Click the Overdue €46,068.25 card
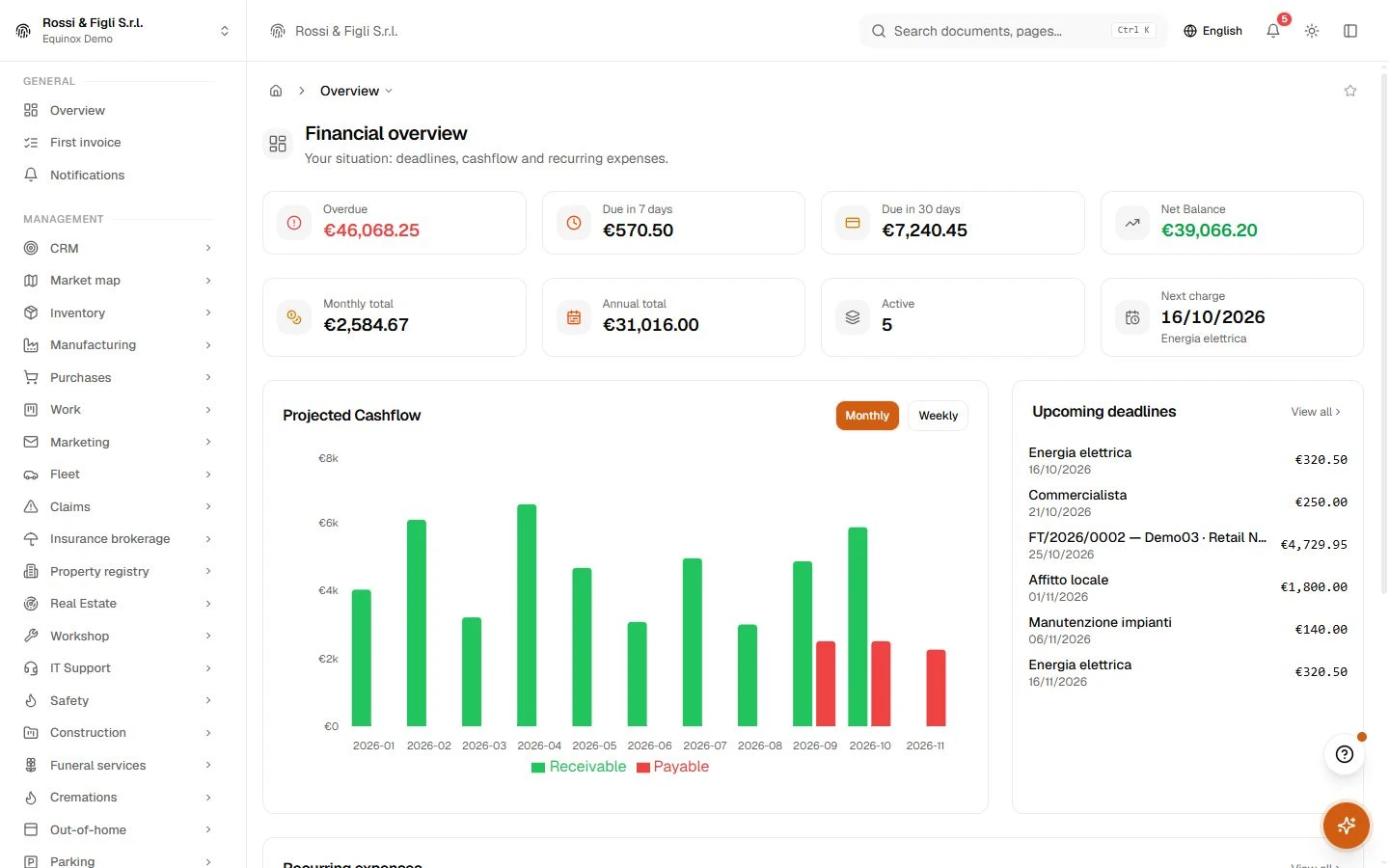 click(x=395, y=223)
